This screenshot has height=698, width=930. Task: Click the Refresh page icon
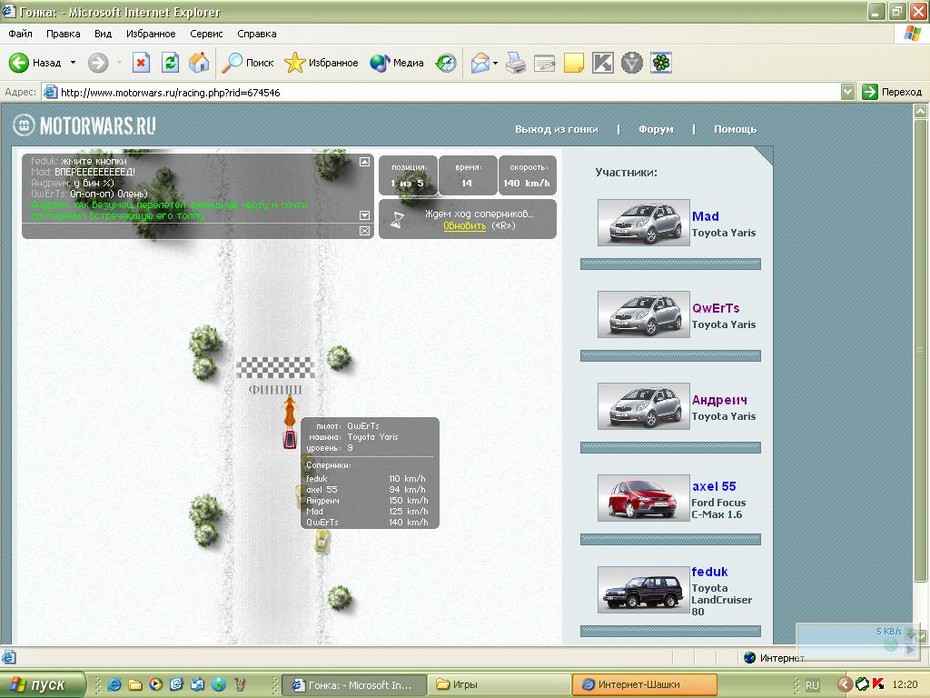[x=170, y=62]
